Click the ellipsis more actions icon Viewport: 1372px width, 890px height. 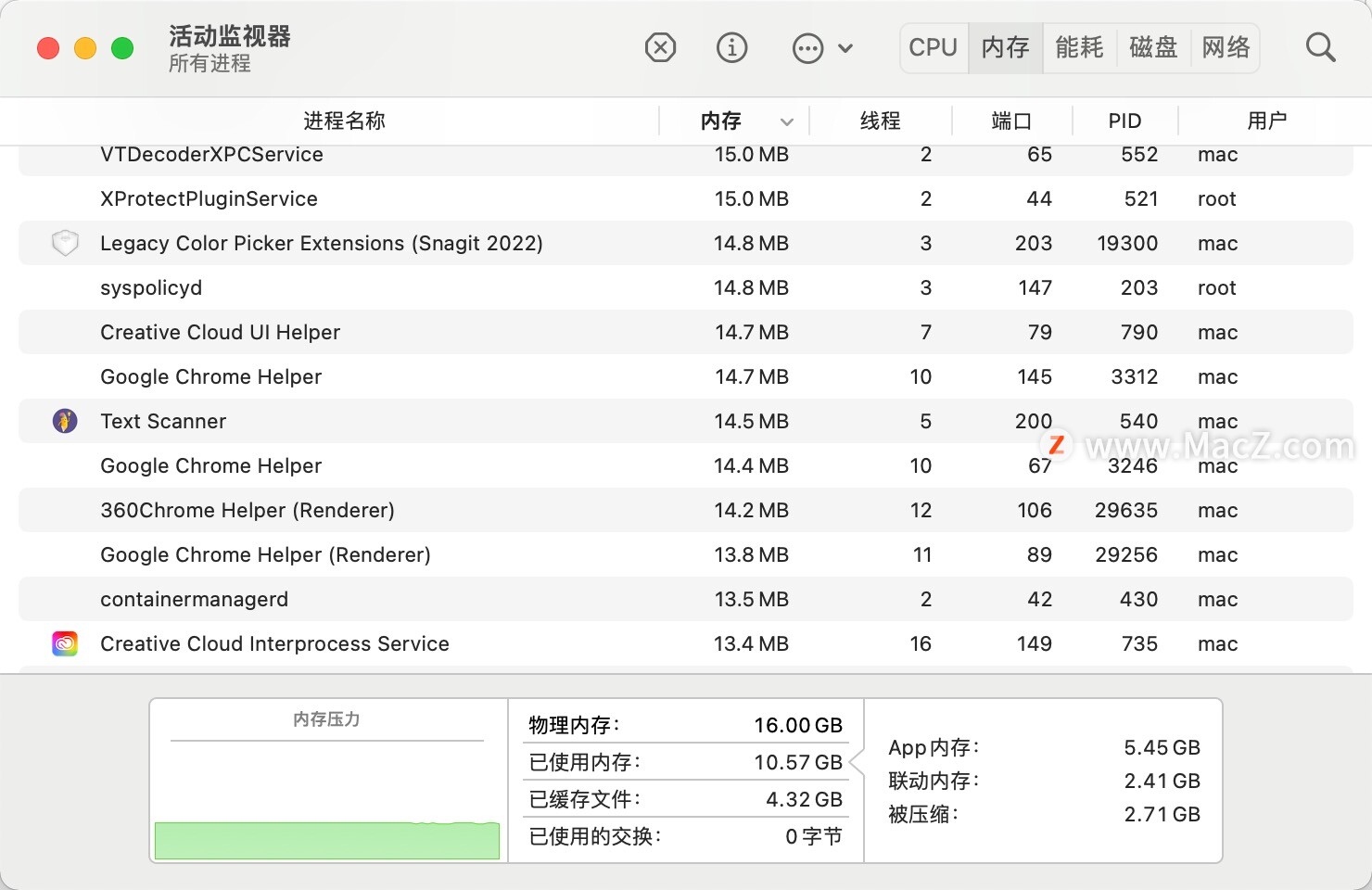[808, 47]
